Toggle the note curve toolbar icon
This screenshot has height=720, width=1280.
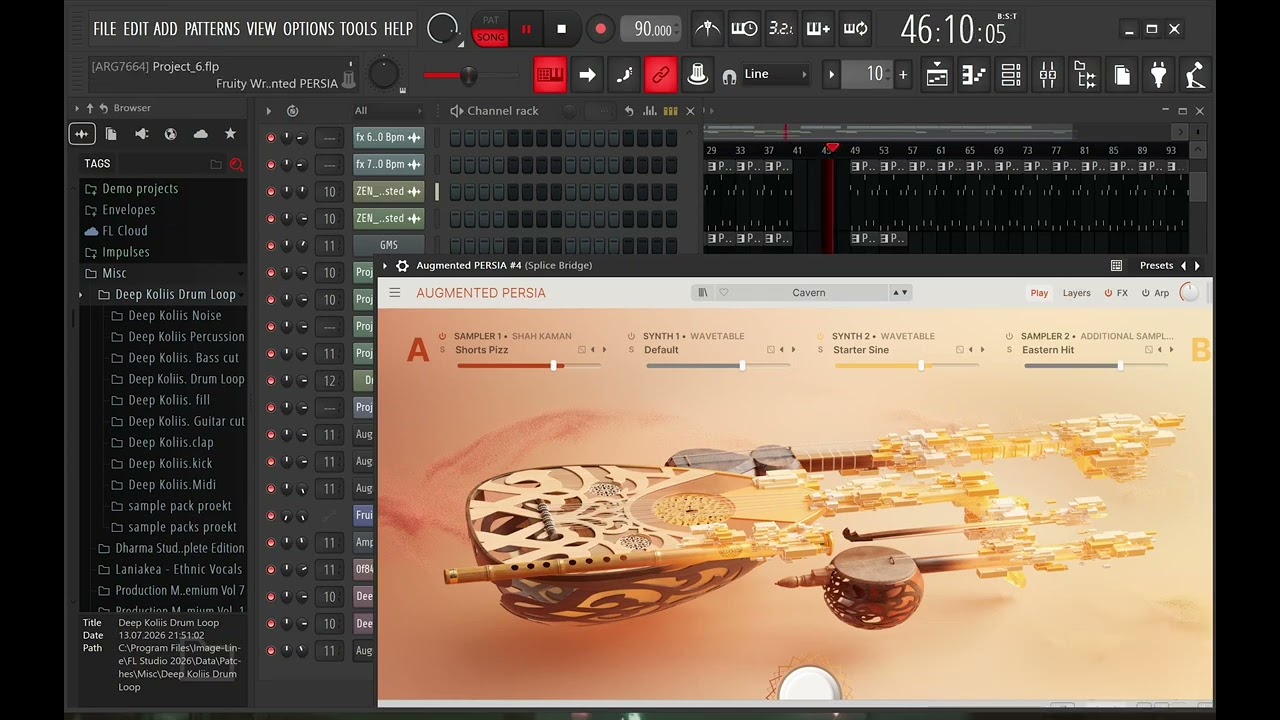(x=624, y=74)
